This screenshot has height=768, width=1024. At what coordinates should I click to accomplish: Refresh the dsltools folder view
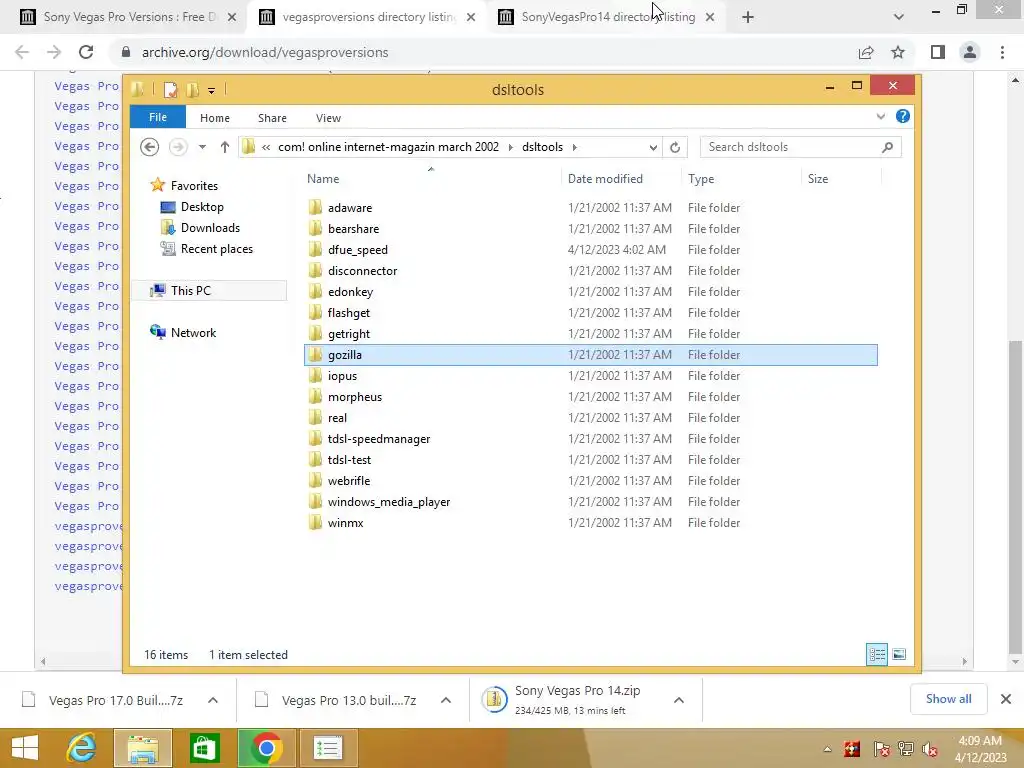(x=675, y=147)
